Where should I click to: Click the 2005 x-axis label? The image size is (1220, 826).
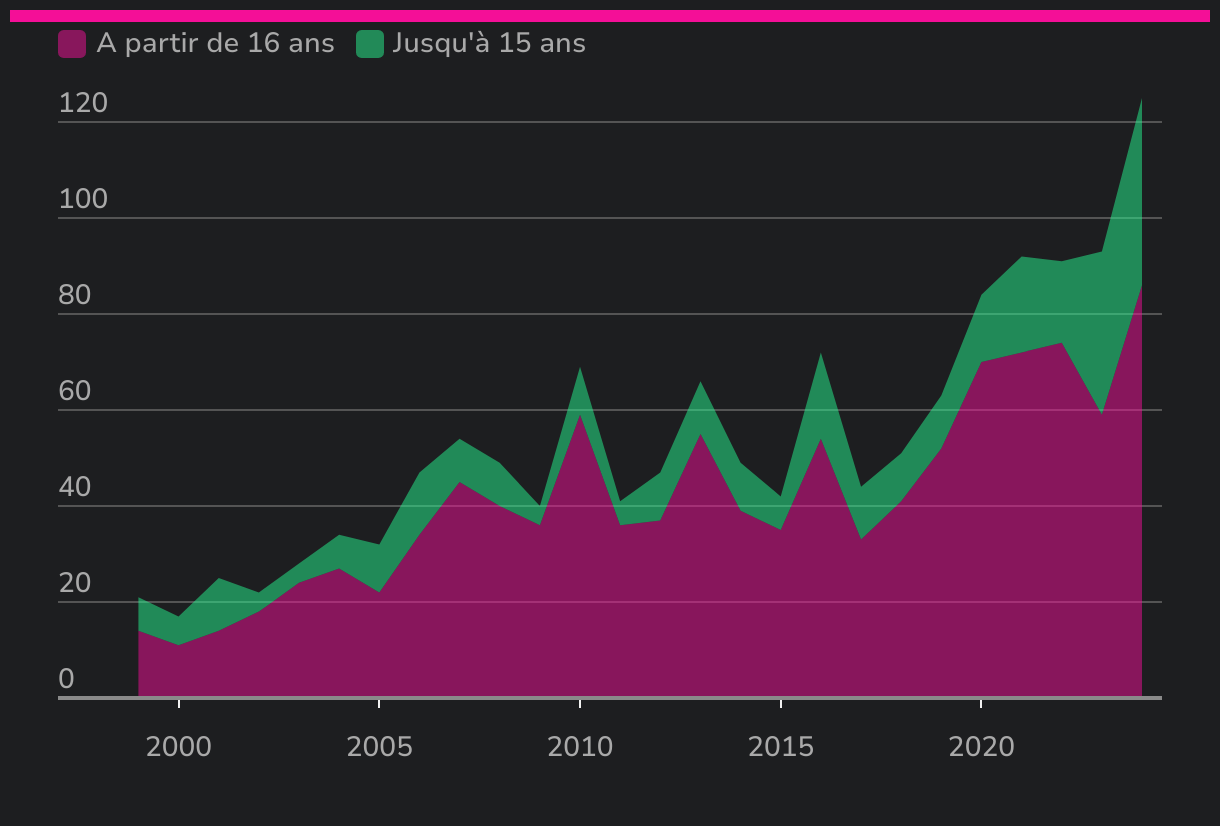click(379, 747)
